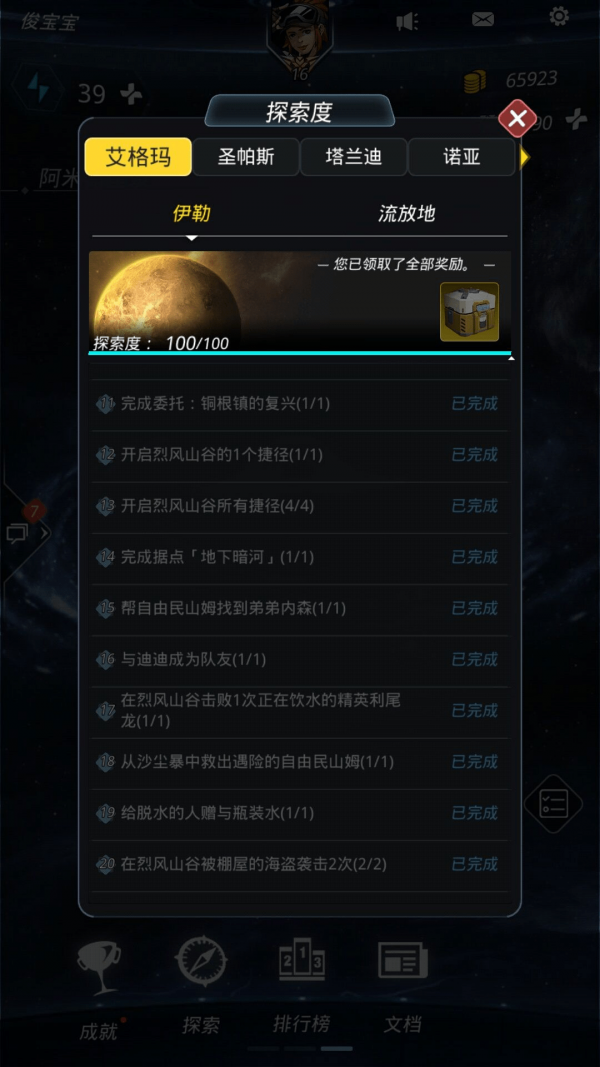Click the player avatar portrait
This screenshot has height=1067, width=600.
pos(299,34)
